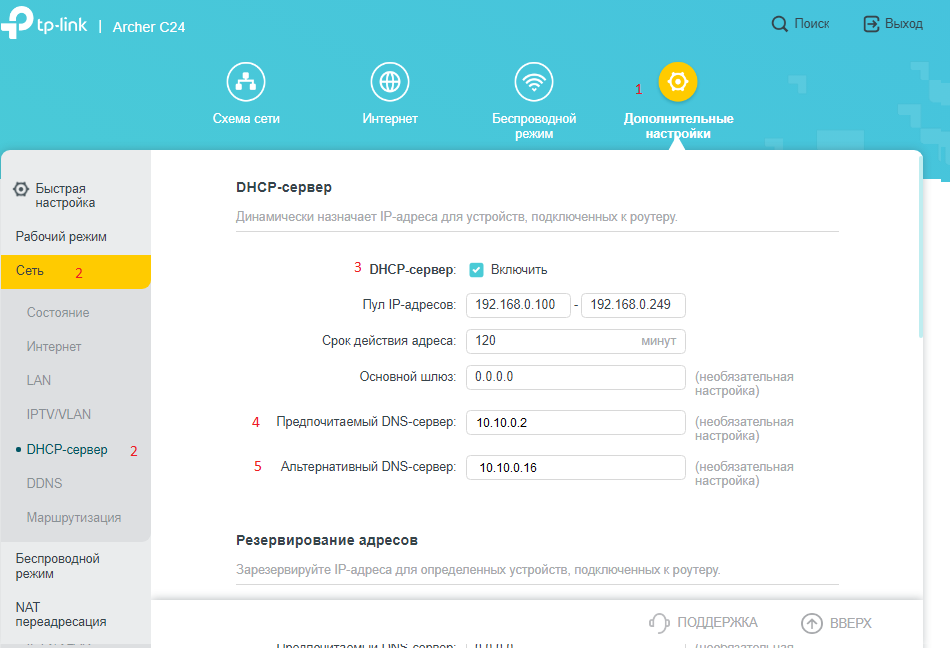Select Рабочий режим in sidebar

[x=61, y=237]
